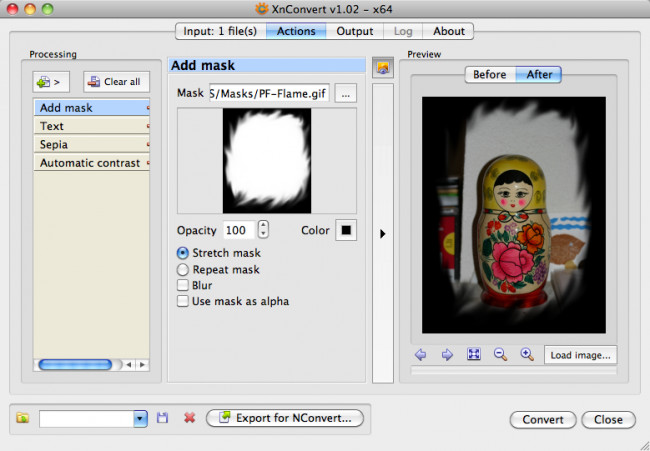Click the Add action icon button
650x451 pixels.
click(x=51, y=82)
